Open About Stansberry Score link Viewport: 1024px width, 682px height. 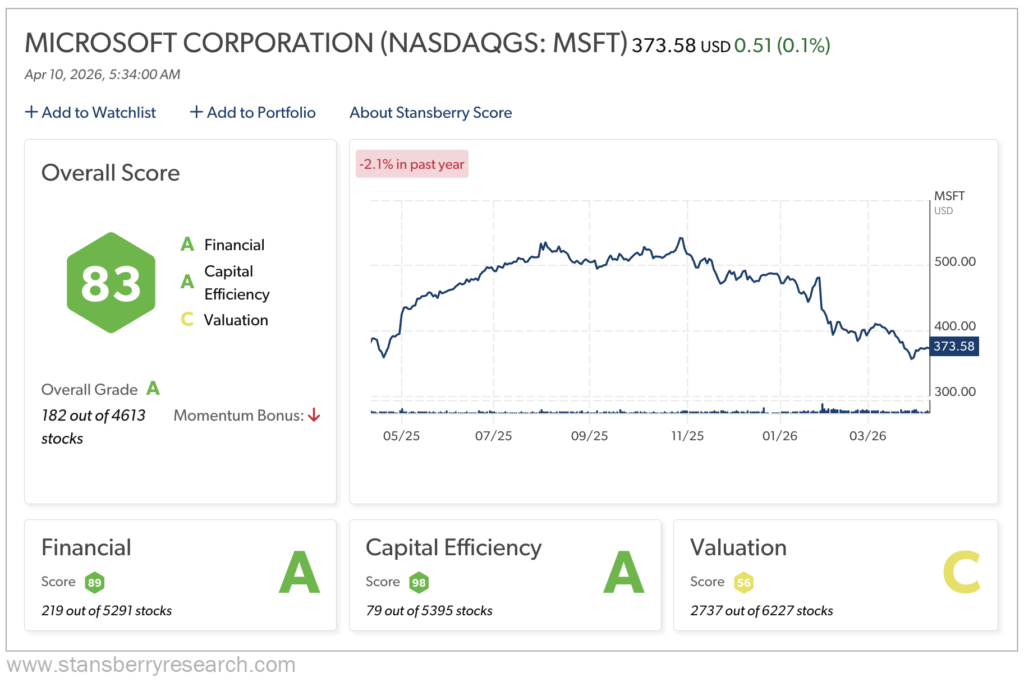[x=430, y=113]
